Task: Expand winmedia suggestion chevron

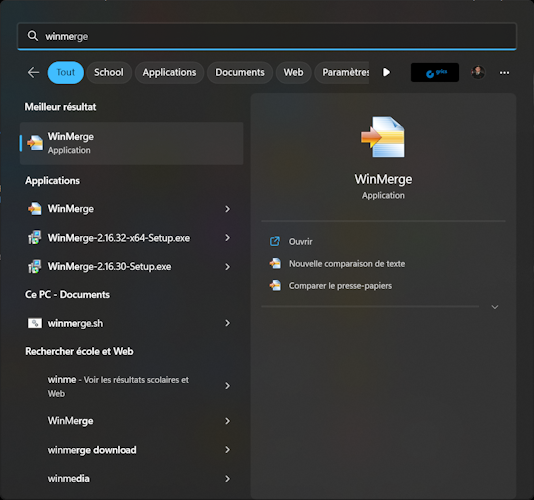Action: click(227, 479)
